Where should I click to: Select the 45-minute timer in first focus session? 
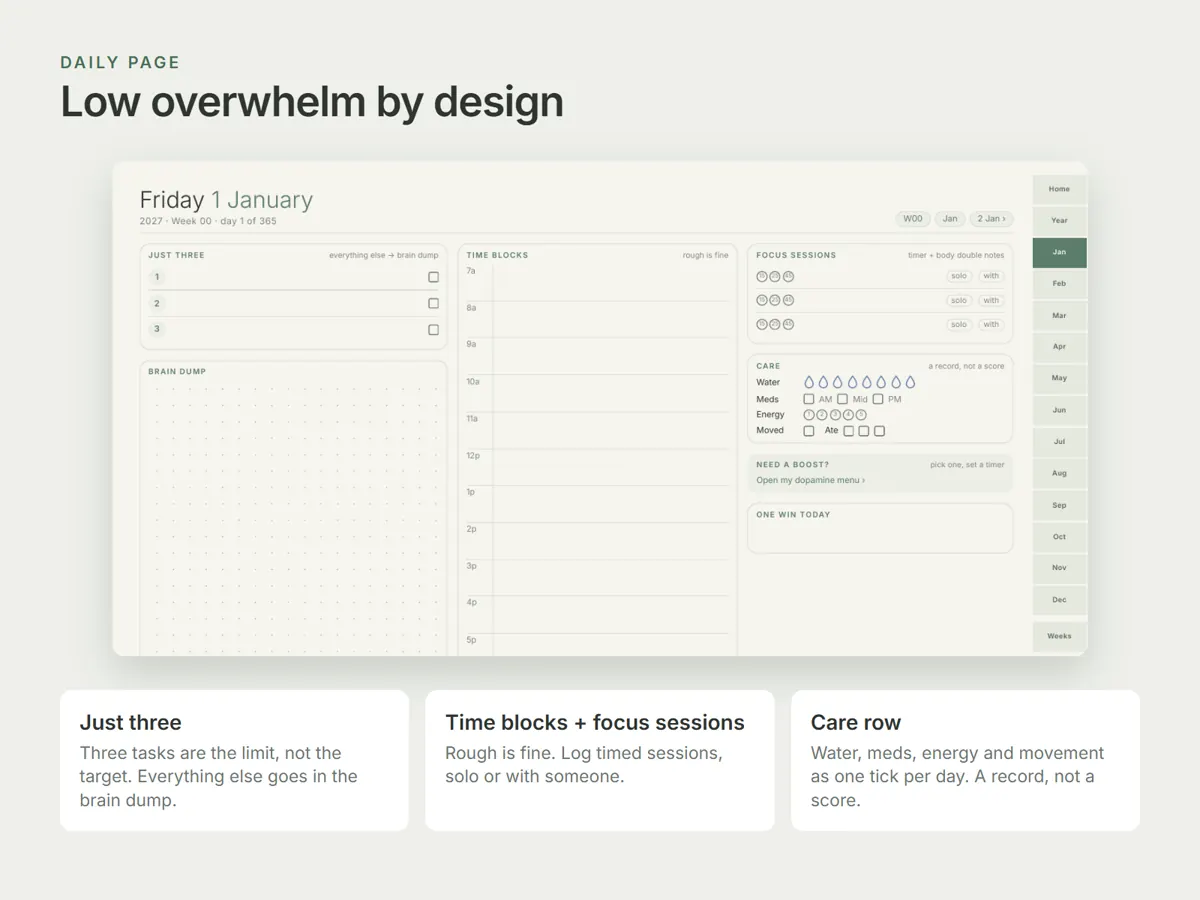click(788, 276)
